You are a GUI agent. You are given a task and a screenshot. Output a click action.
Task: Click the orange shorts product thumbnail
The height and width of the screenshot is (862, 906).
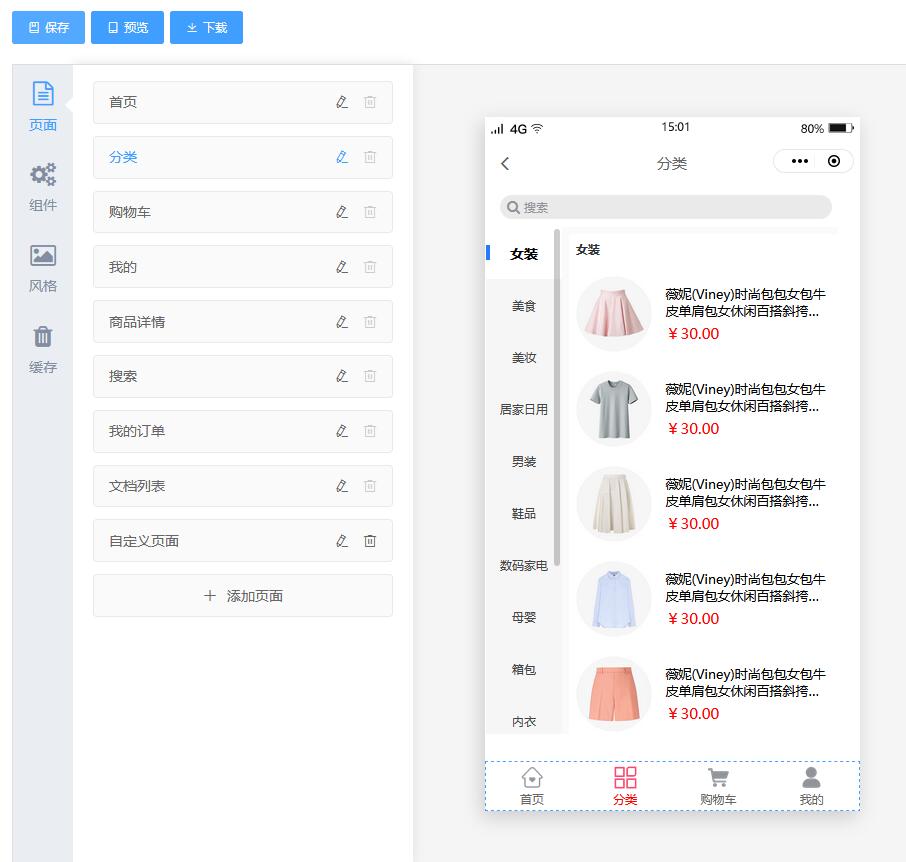click(x=614, y=693)
